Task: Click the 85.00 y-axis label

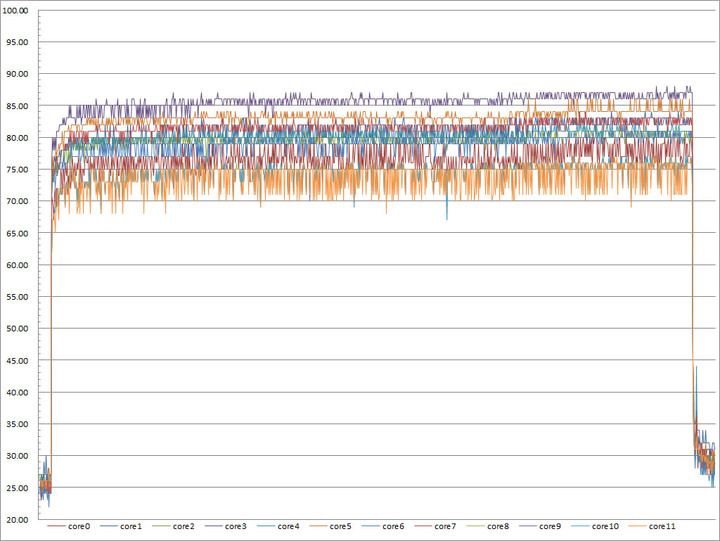Action: (17, 106)
